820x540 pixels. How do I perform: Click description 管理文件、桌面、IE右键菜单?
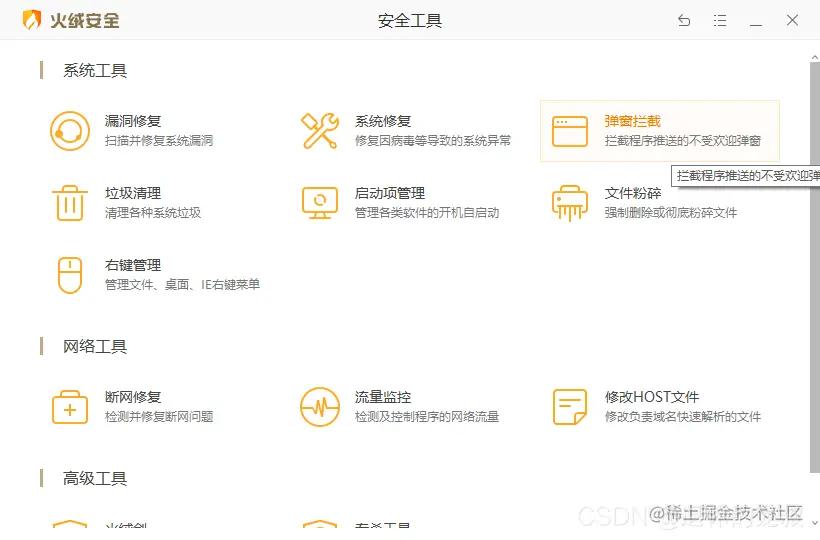tap(182, 285)
